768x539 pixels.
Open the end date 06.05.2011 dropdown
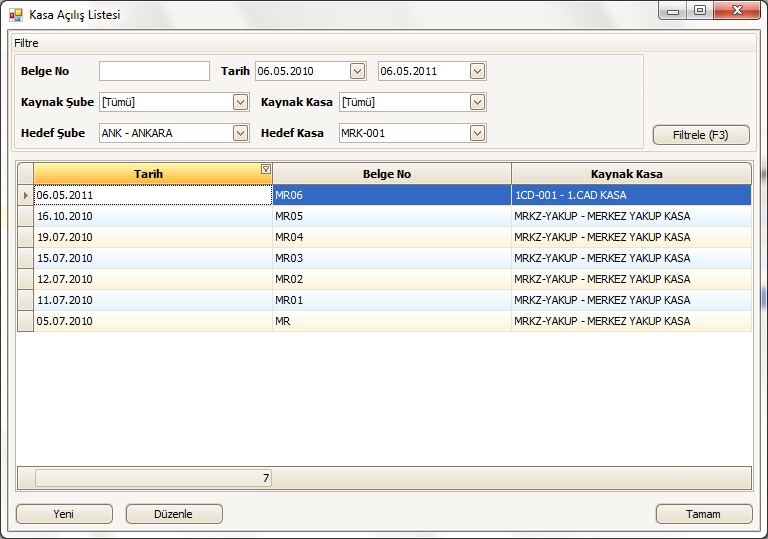tap(477, 71)
